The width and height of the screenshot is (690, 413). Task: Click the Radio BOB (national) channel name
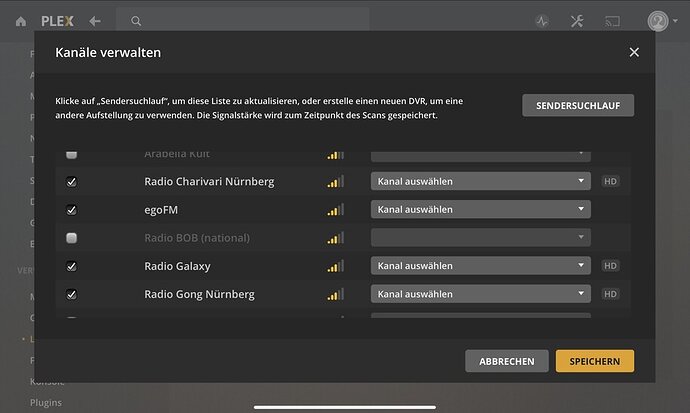(197, 238)
